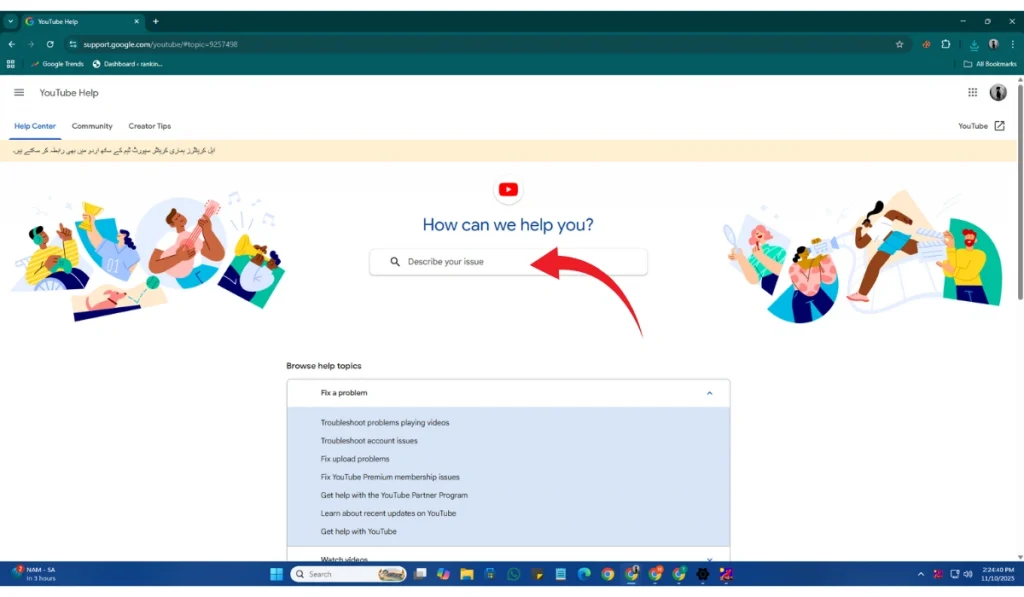The image size is (1024, 597).
Task: Reload the page in the browser
Action: click(x=50, y=44)
